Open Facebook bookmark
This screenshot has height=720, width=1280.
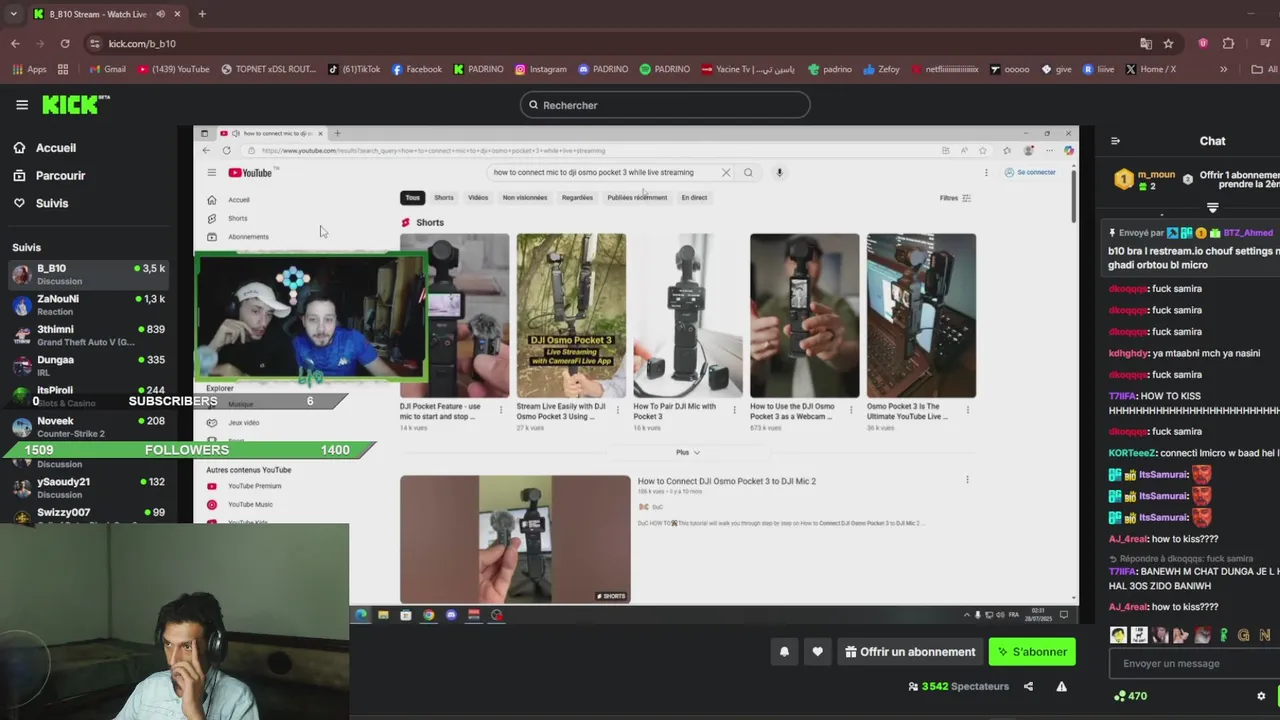tap(416, 69)
